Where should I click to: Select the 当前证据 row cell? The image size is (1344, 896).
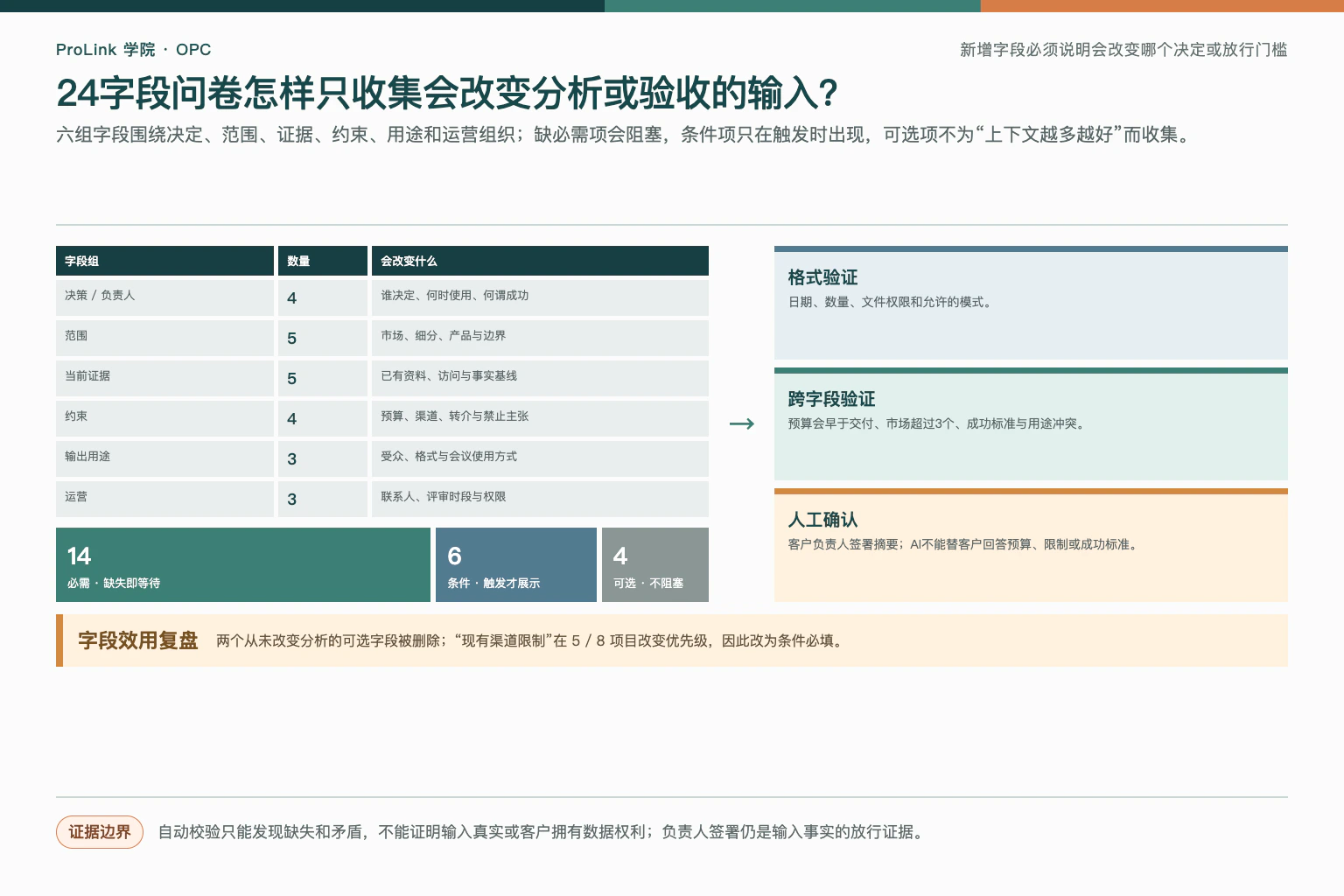pos(164,378)
